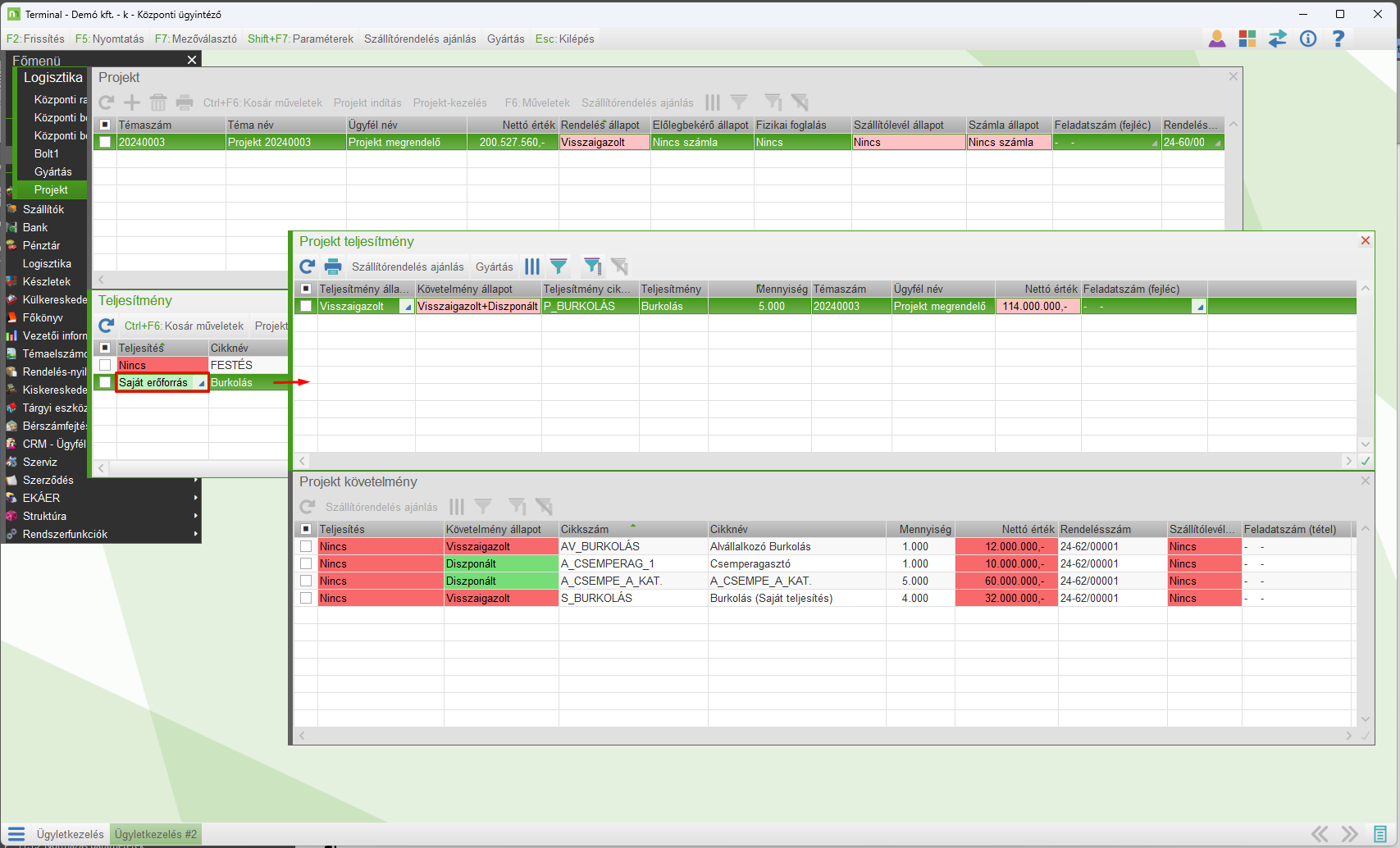
Task: Click refresh icon in Projekt teljesítmény toolbar
Action: (x=308, y=267)
